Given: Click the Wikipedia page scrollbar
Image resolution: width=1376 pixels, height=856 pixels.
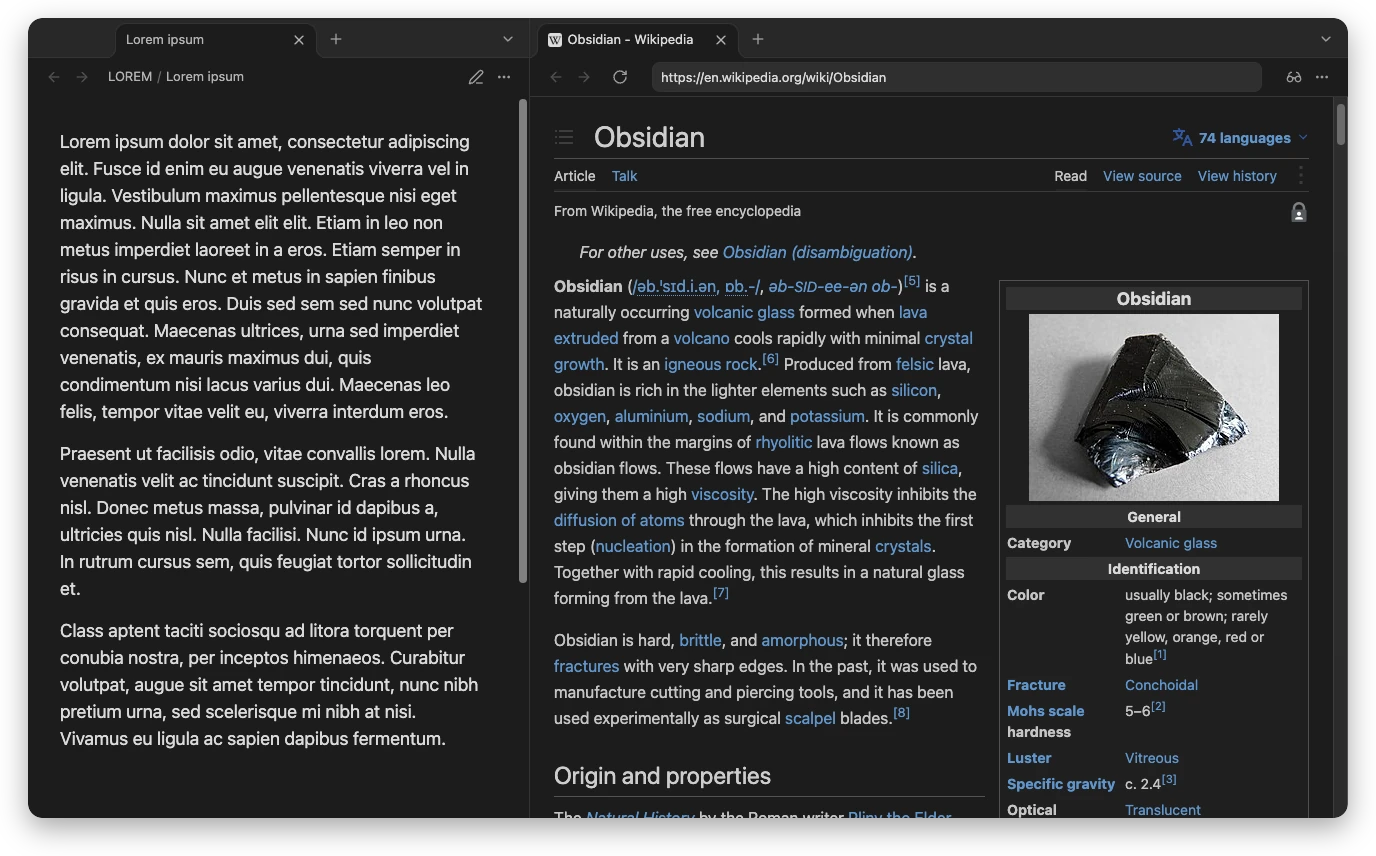Looking at the screenshot, I should click(x=1341, y=124).
